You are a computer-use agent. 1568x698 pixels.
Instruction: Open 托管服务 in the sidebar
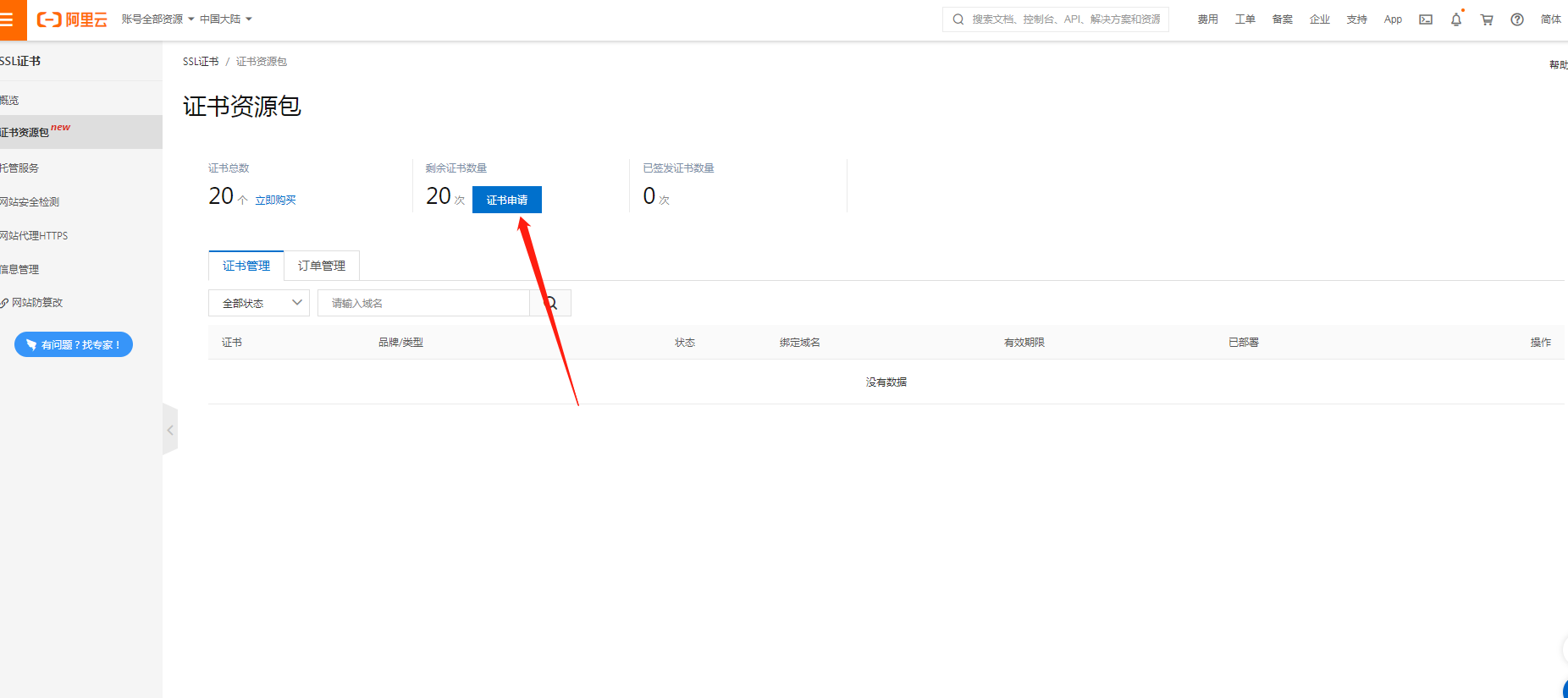point(20,168)
